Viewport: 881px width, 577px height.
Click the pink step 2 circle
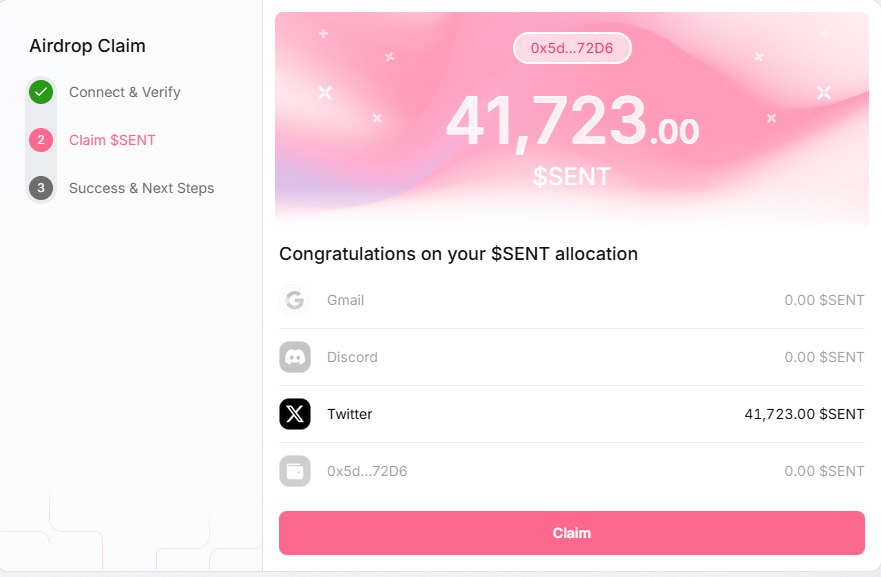point(41,140)
